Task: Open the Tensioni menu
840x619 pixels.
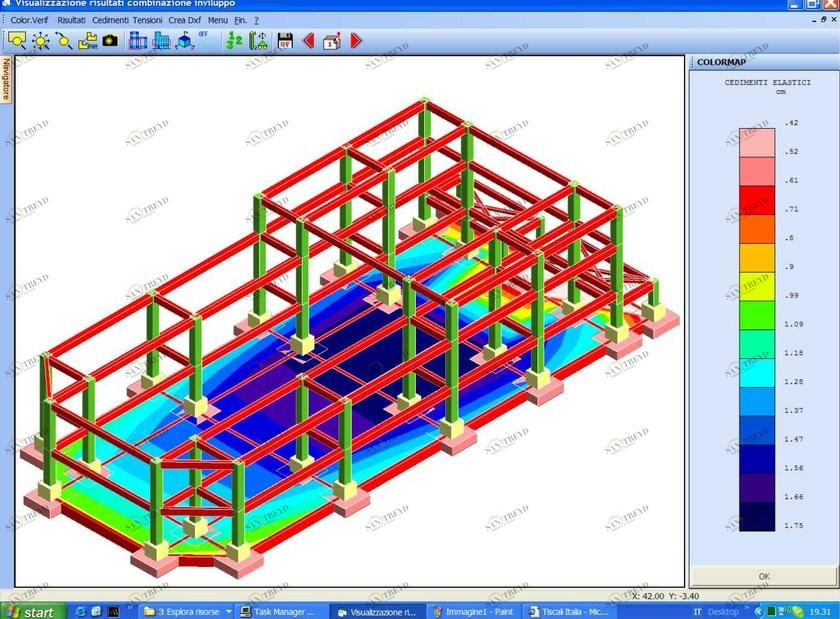Action: [147, 20]
